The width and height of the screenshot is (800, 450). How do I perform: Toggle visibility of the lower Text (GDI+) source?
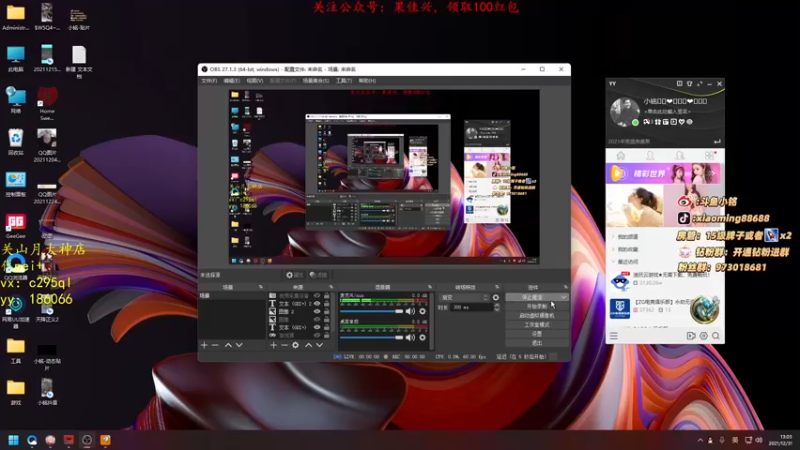317,327
